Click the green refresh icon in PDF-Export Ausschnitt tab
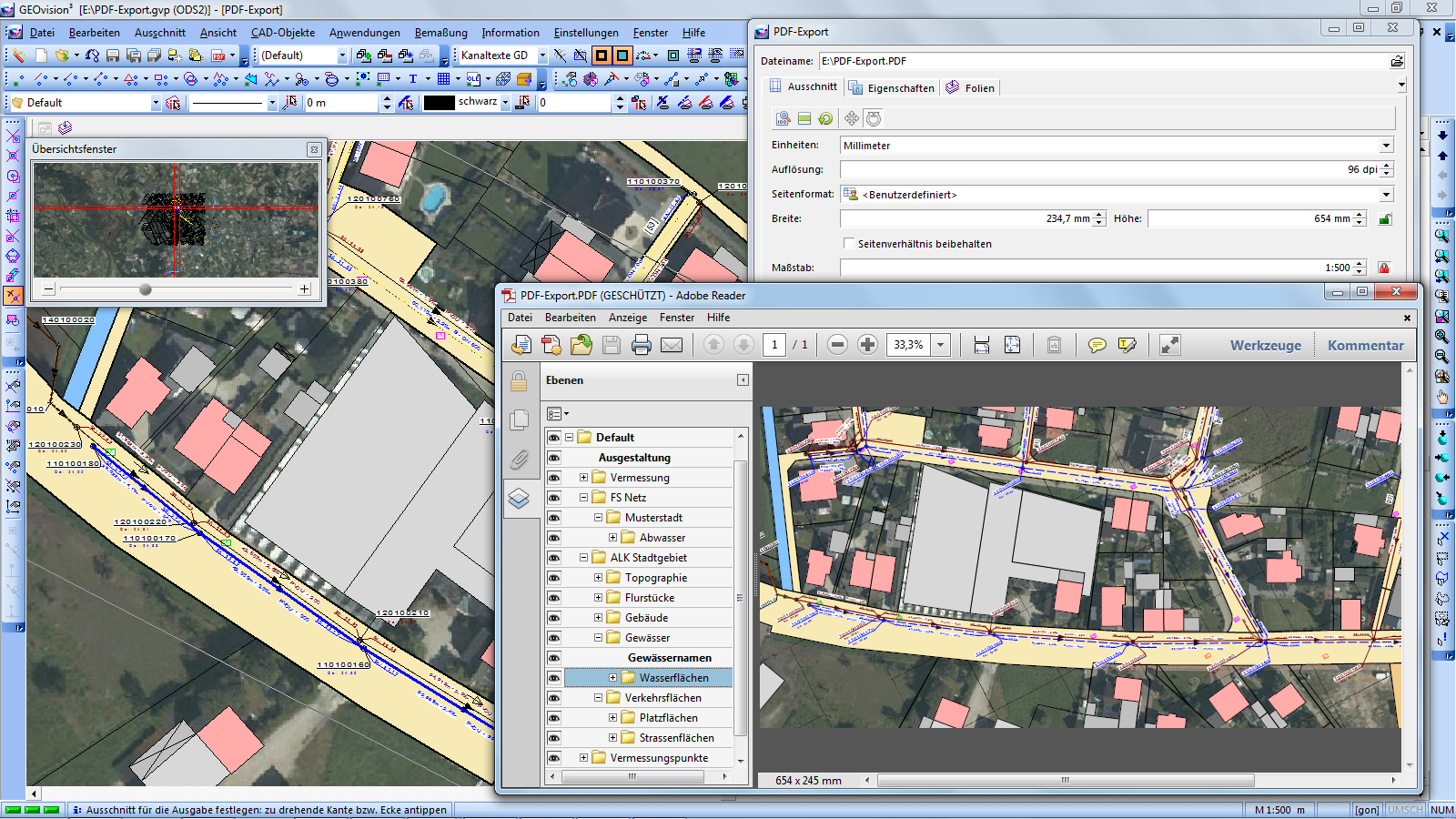The width and height of the screenshot is (1456, 819). pos(825,118)
